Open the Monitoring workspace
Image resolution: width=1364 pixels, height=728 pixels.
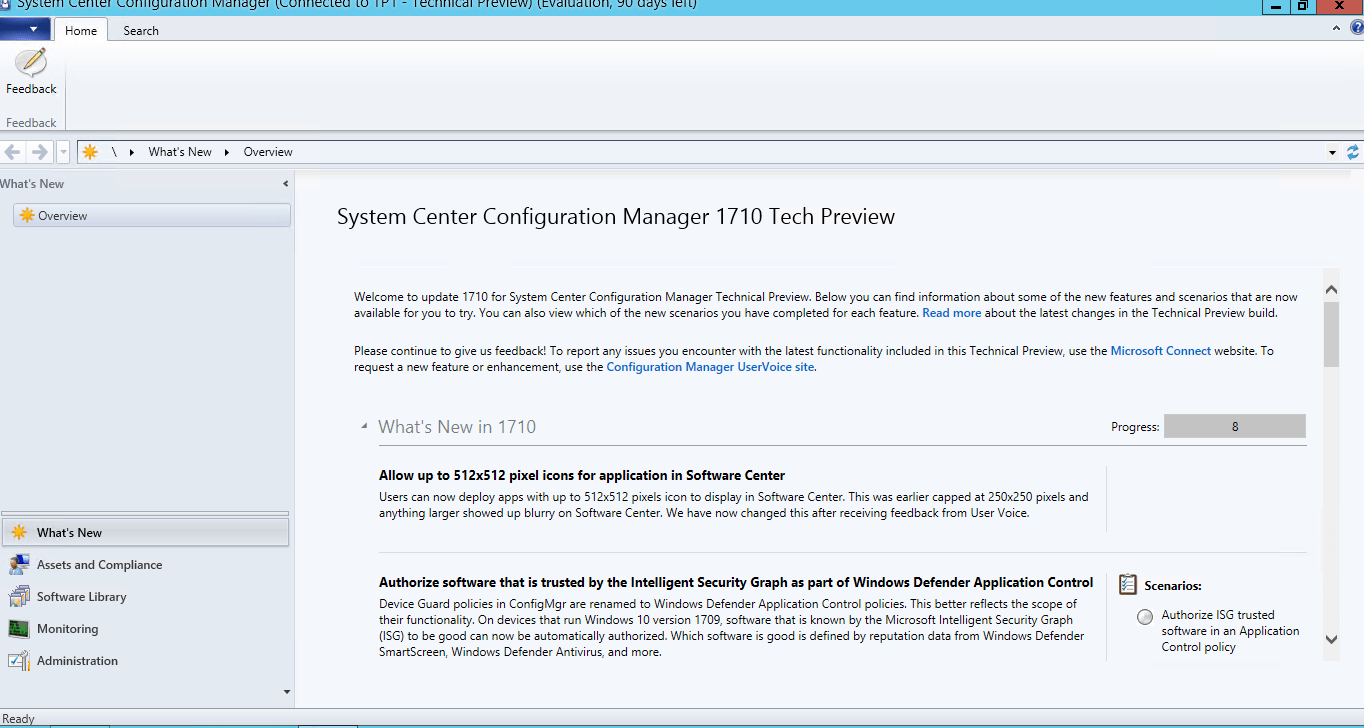(146, 629)
